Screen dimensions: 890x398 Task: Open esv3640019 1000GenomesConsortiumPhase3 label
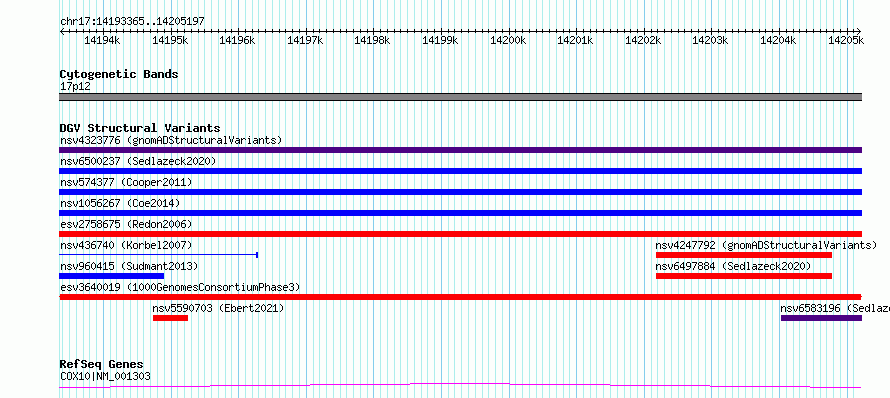tap(180, 287)
